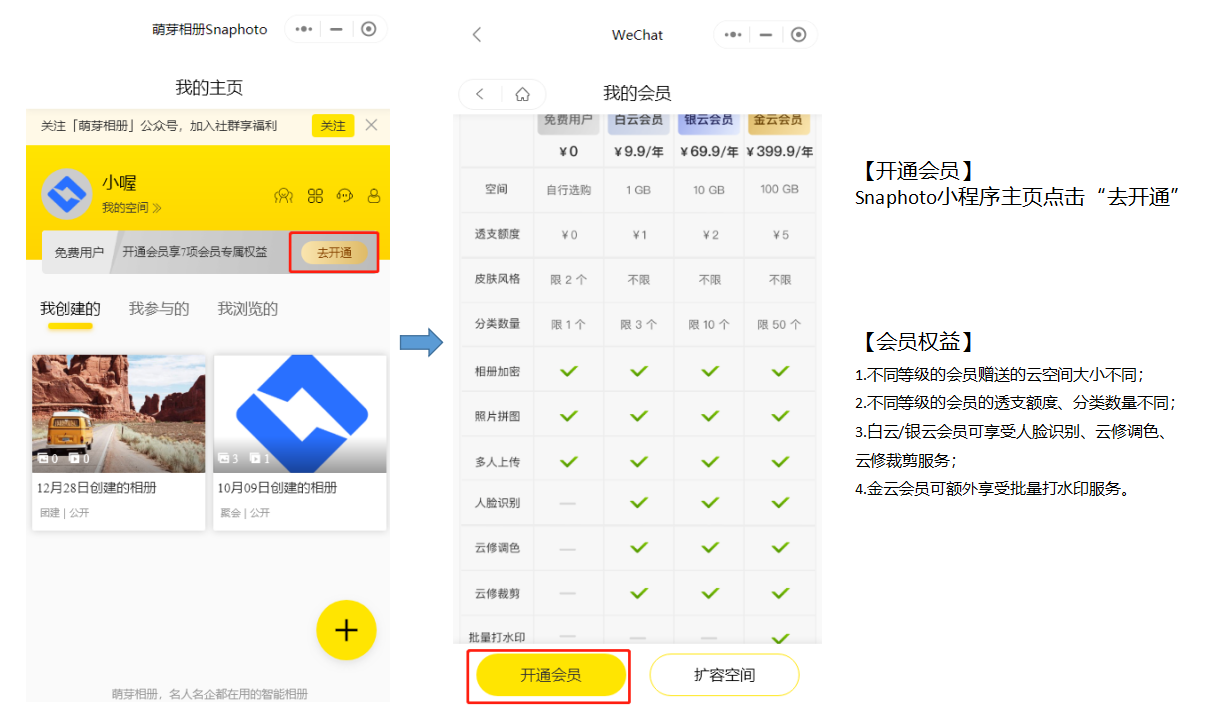The height and width of the screenshot is (715, 1212).
Task: Tap the 小喔 profile avatar
Action: pyautogui.click(x=67, y=194)
